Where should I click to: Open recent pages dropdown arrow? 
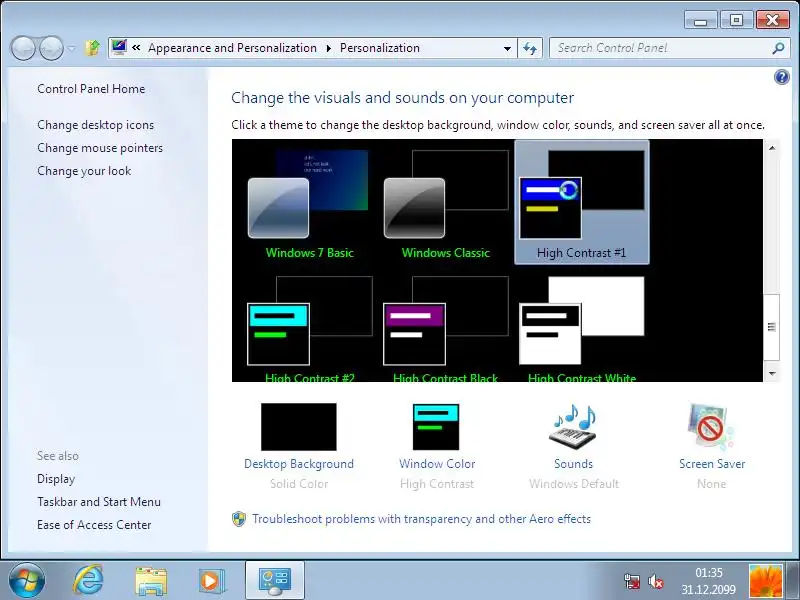(x=71, y=49)
